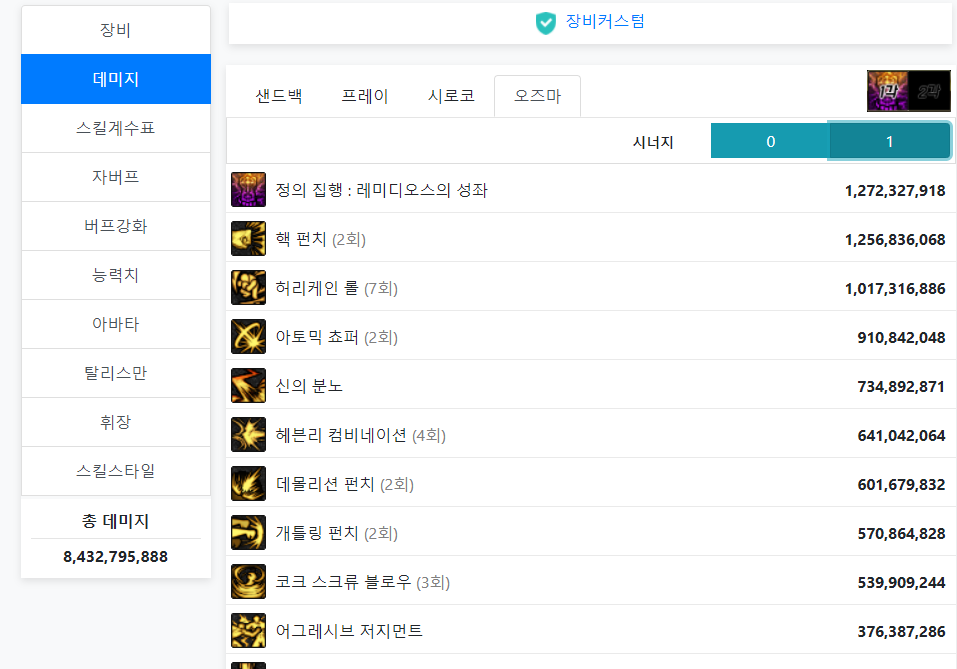This screenshot has width=957, height=669.
Task: Click the 허리케인 롤 skill icon
Action: (248, 287)
